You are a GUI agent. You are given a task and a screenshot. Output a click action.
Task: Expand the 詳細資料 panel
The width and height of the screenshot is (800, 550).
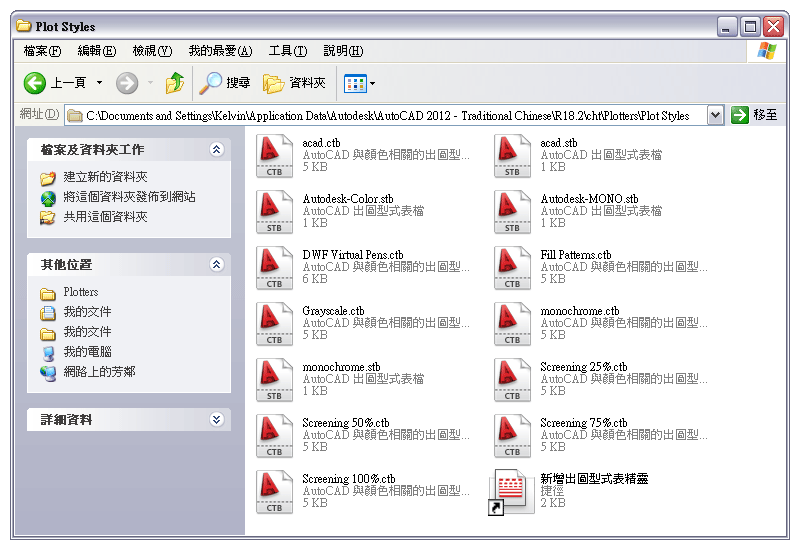216,419
